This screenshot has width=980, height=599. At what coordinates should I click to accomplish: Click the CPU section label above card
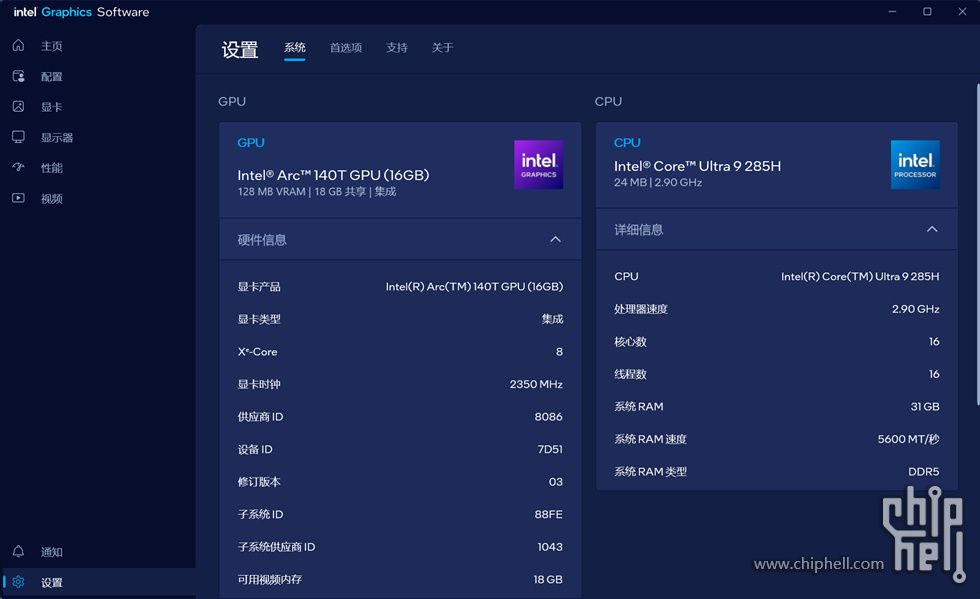coord(608,101)
